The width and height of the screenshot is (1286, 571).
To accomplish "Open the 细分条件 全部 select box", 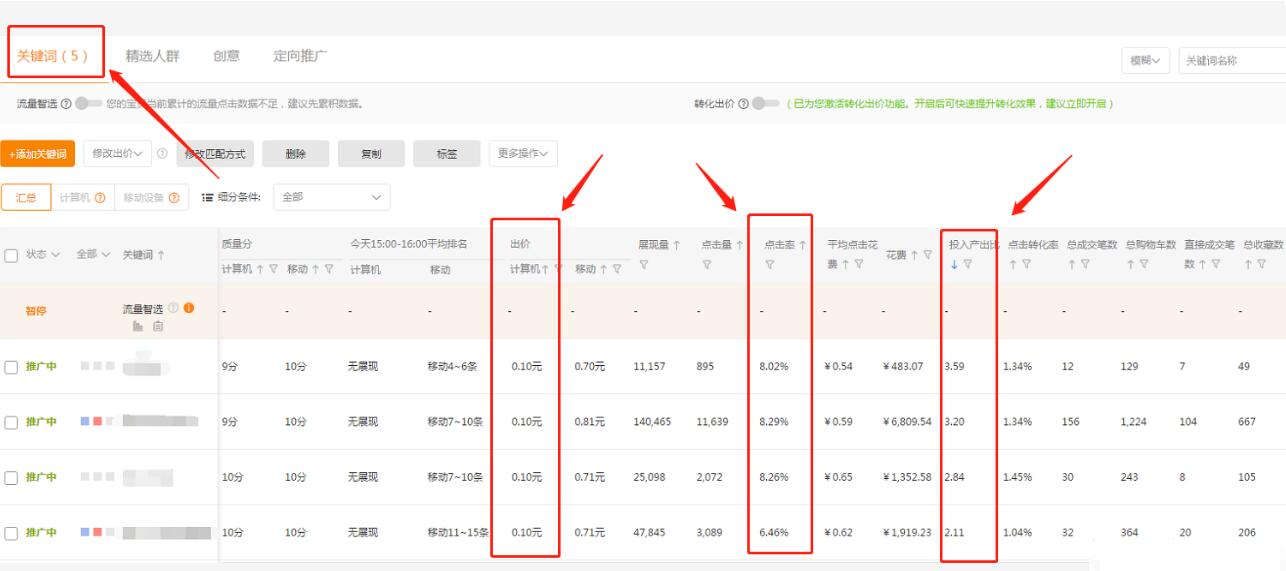I will [x=332, y=197].
